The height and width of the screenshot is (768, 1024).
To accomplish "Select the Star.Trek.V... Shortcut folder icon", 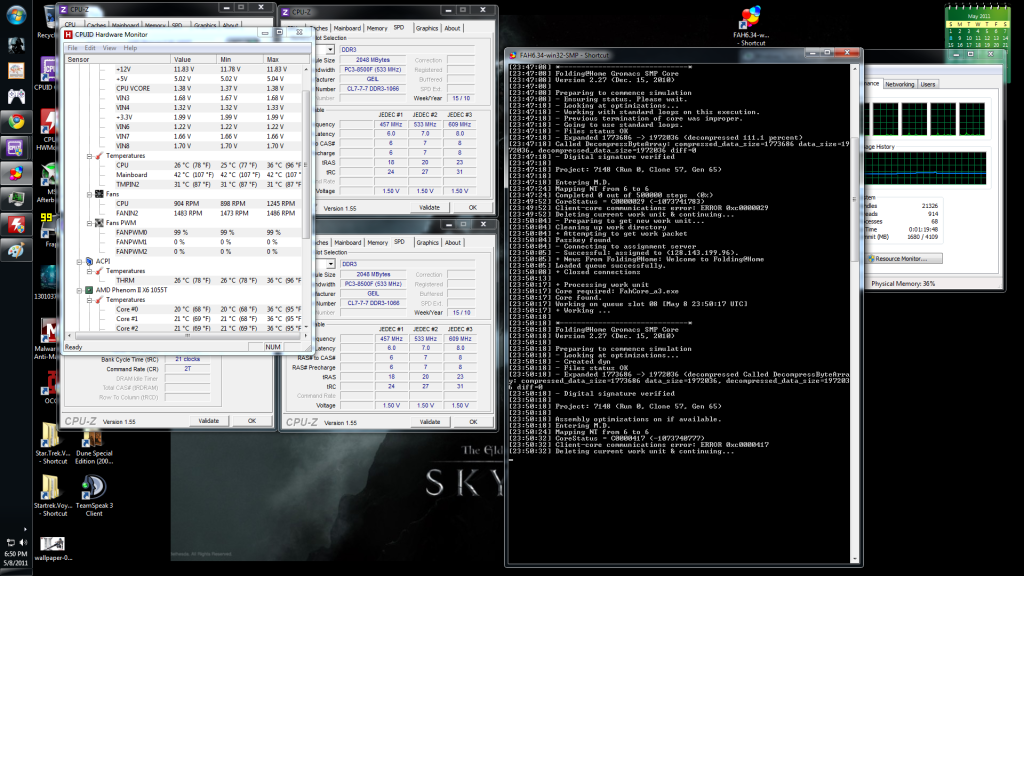I will pyautogui.click(x=51, y=443).
